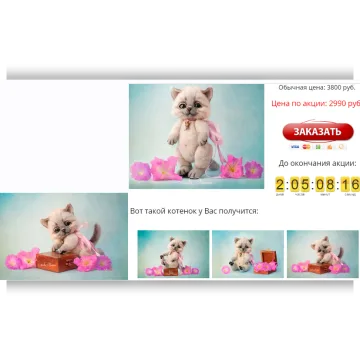Click the MasterCard payment icon
Screen dimensions: 360x360
(306, 147)
